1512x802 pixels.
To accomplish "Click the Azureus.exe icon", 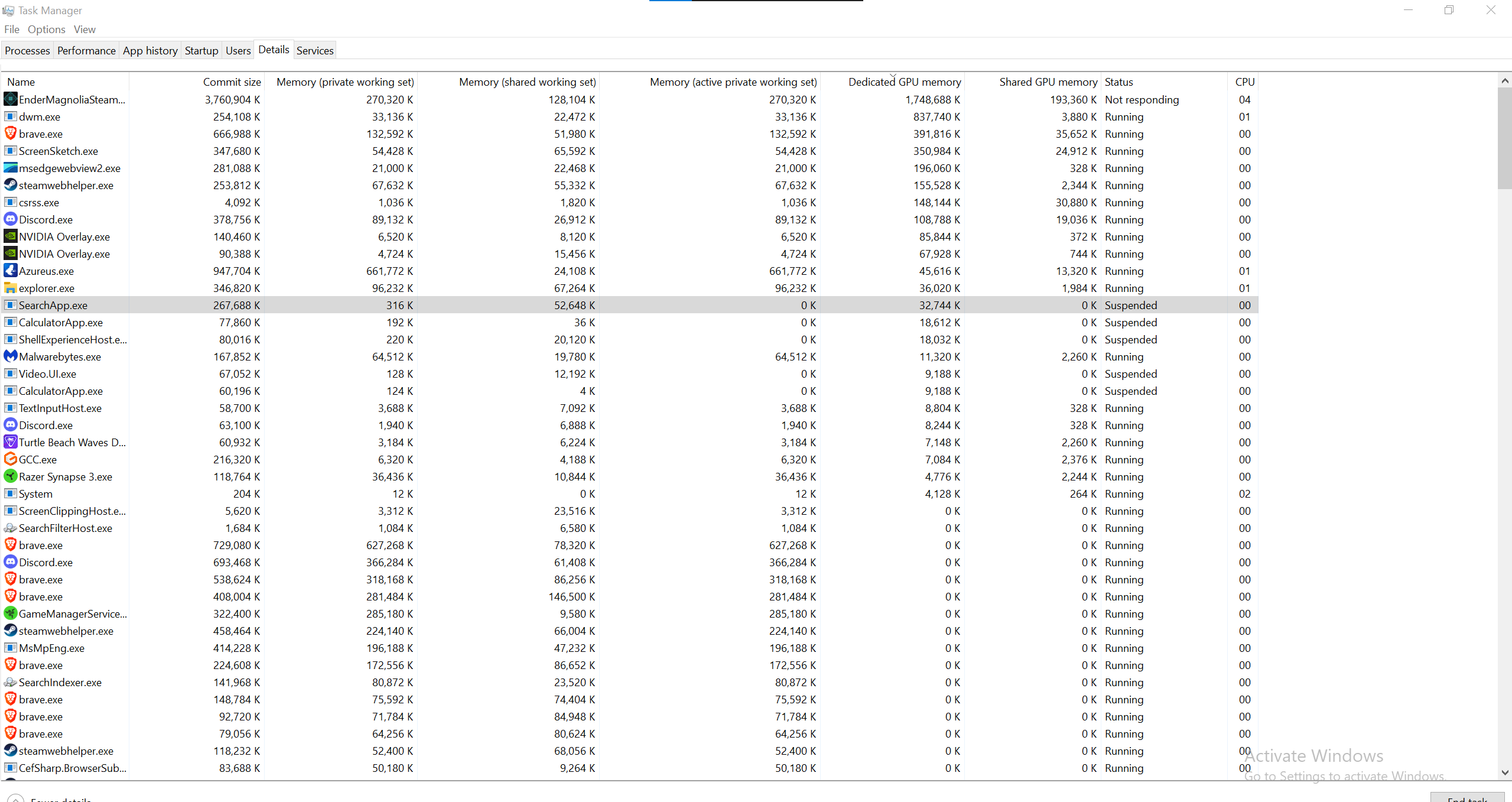I will click(x=11, y=271).
